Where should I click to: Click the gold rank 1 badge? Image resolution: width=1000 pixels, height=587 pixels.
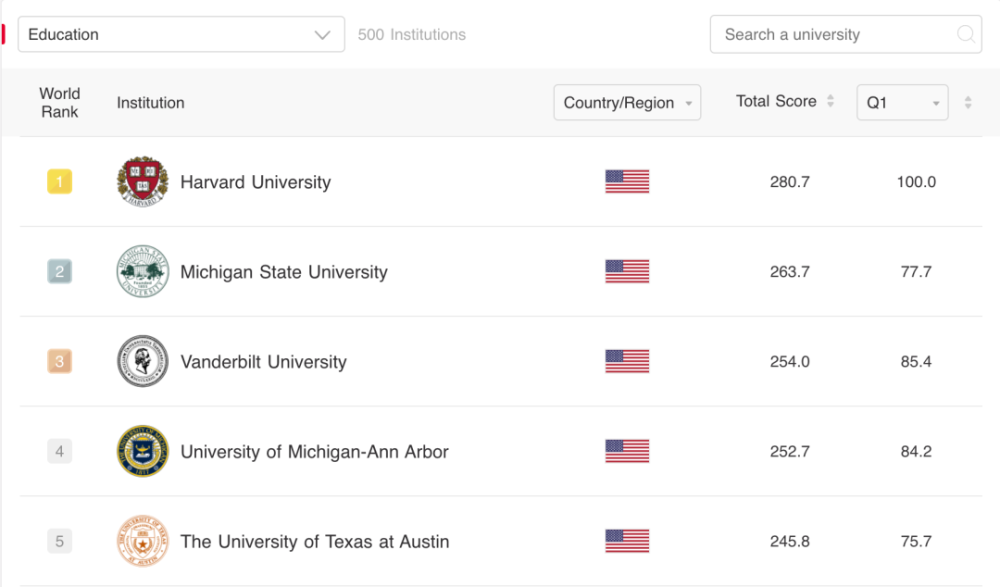[59, 182]
